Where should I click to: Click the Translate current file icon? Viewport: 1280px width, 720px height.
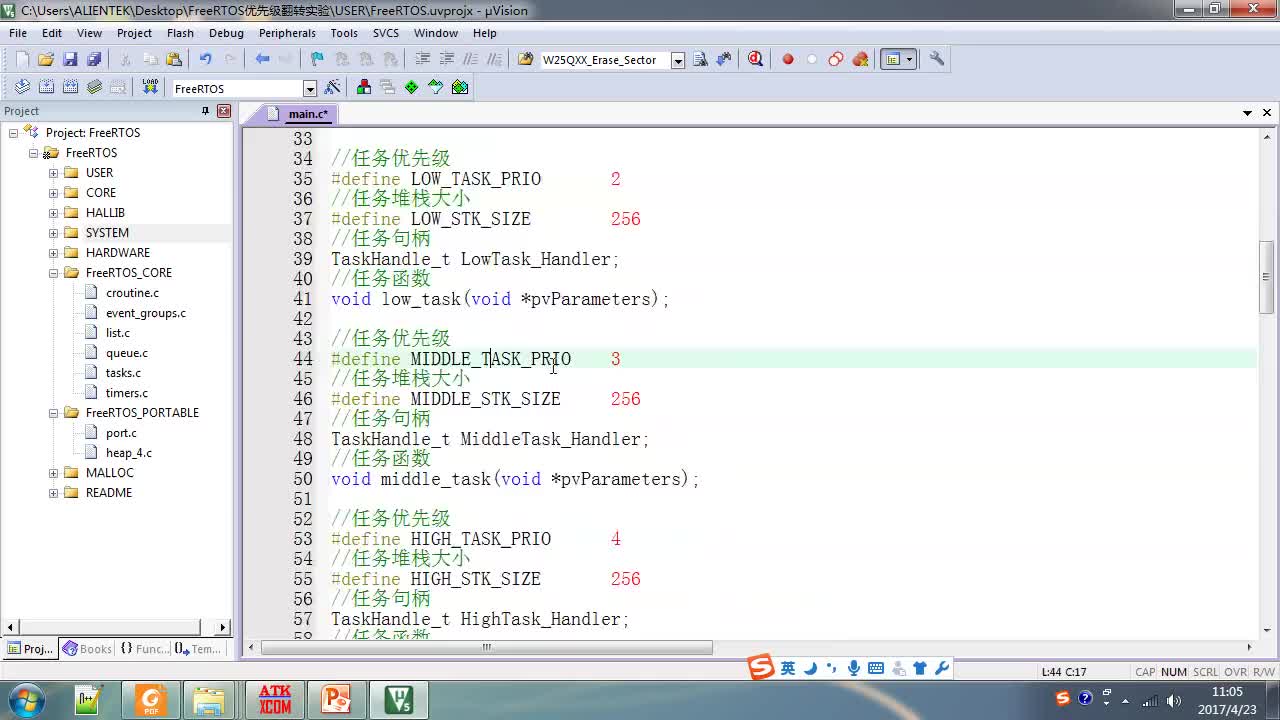click(x=22, y=87)
